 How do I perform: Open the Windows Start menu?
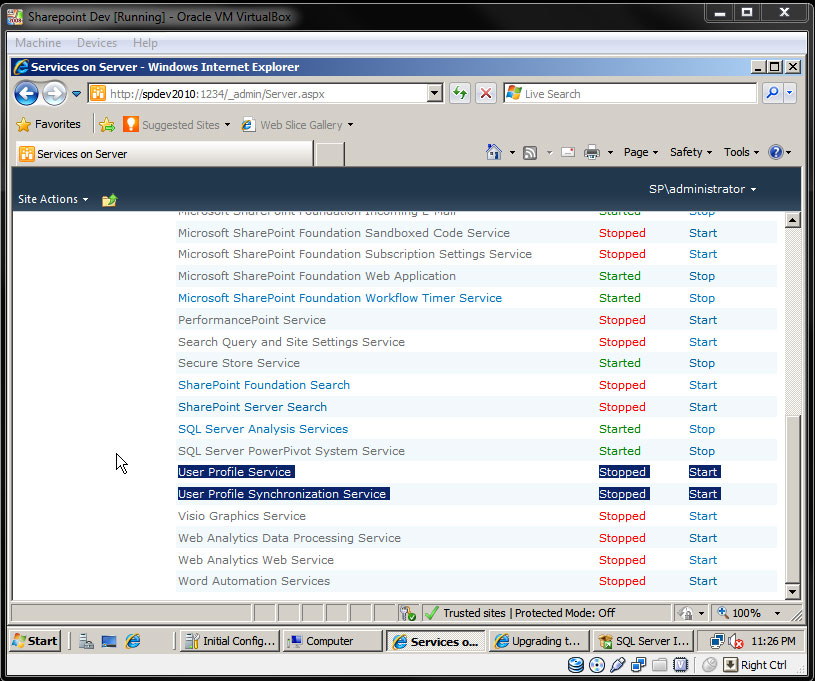coord(35,641)
